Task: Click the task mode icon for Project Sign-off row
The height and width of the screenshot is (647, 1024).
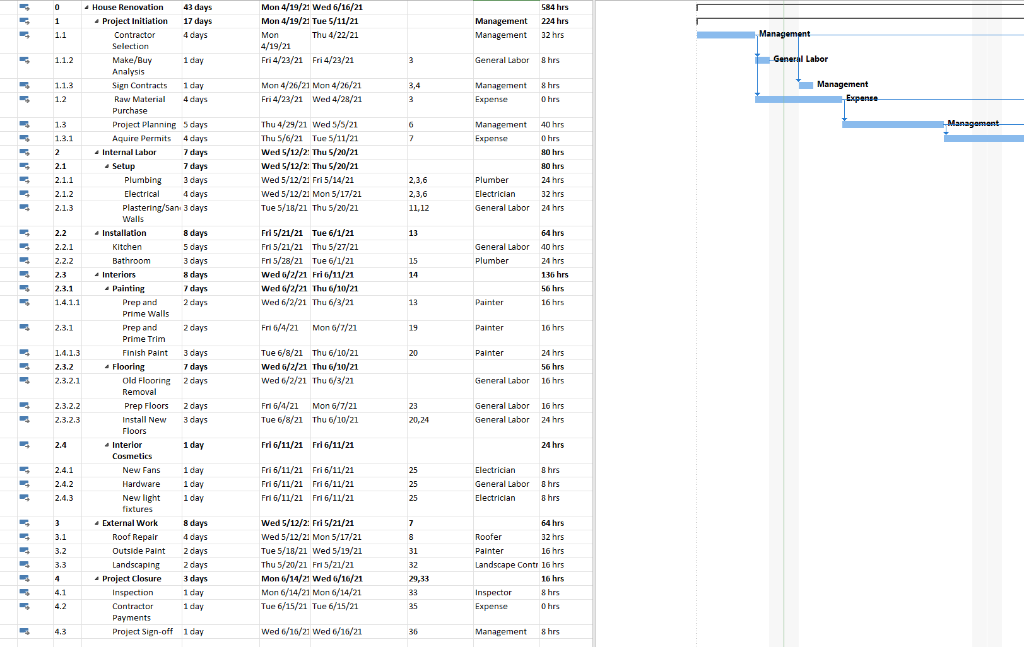Action: click(24, 631)
